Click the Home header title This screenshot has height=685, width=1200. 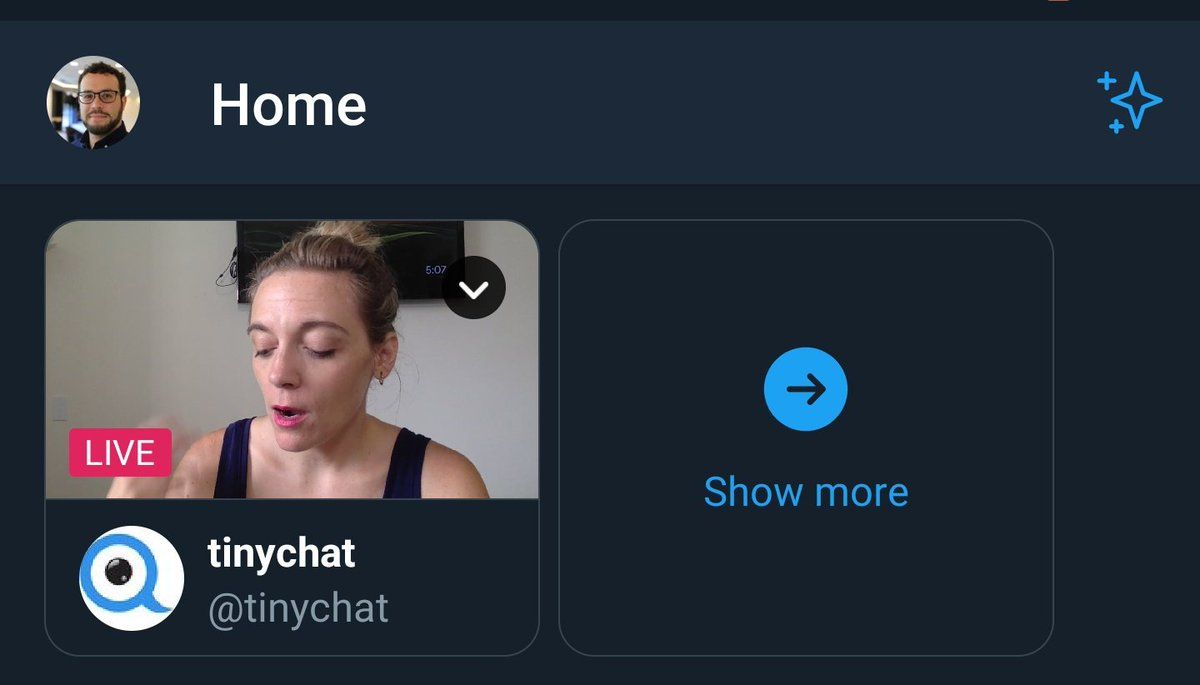pos(288,104)
